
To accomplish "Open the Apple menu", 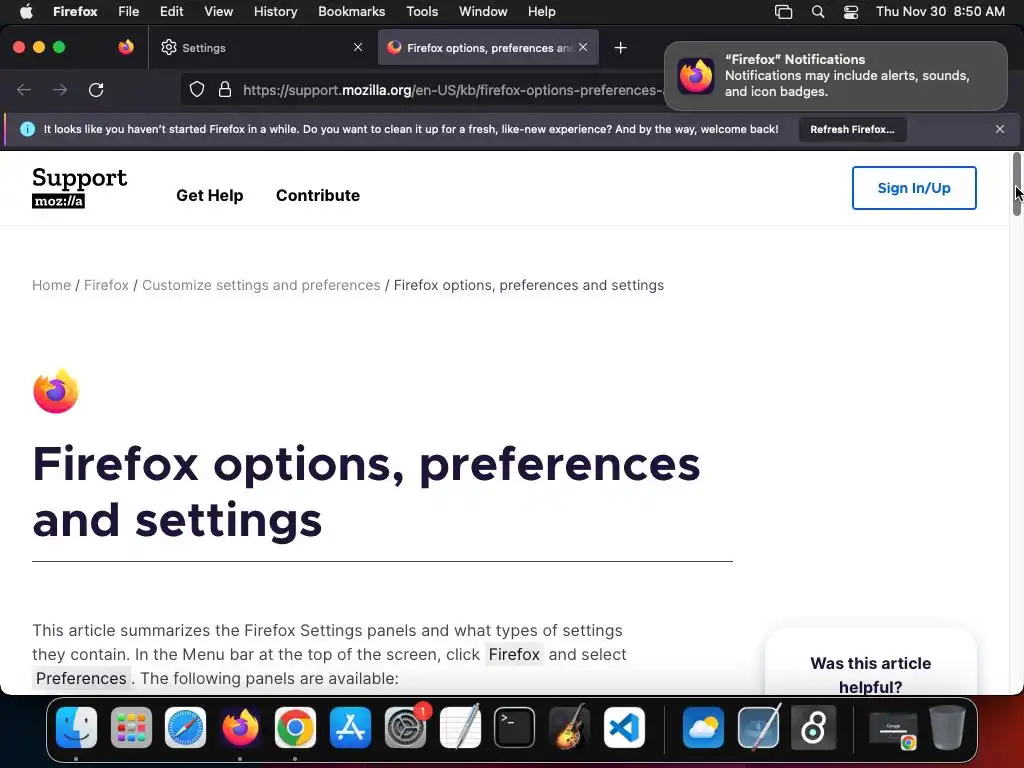I will click(x=26, y=11).
